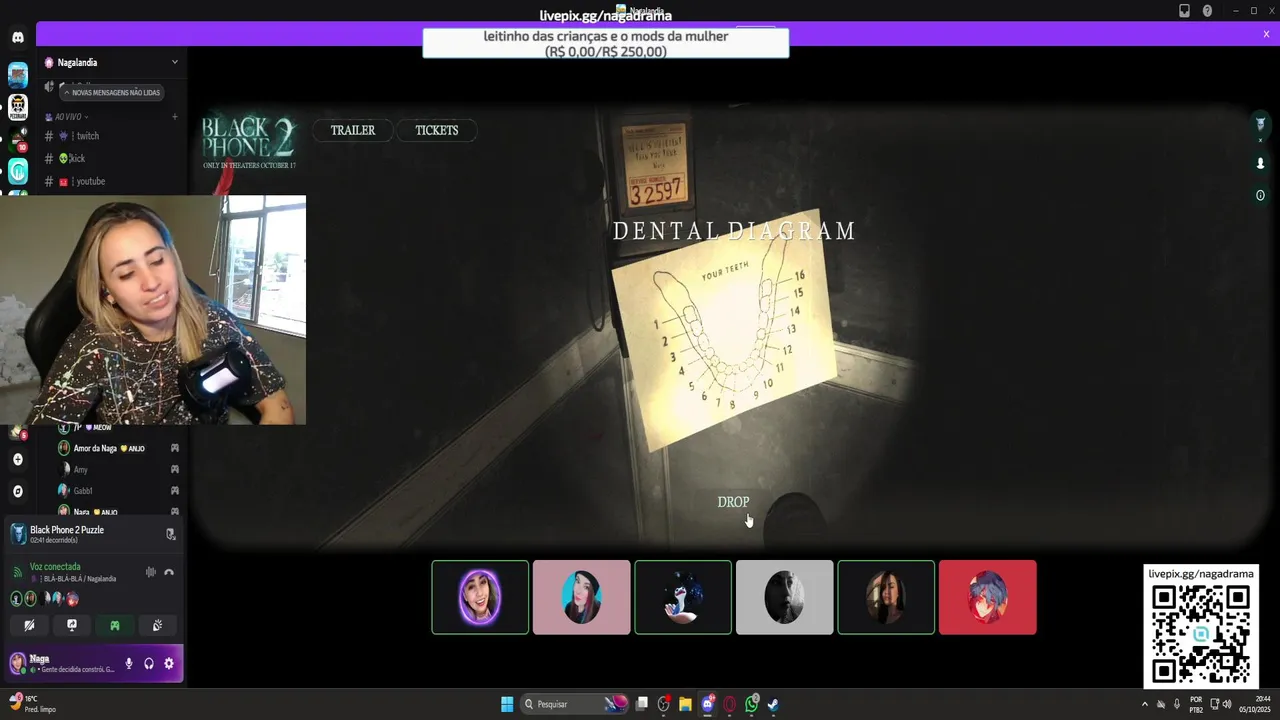The image size is (1280, 720).
Task: Click the dental diagram paper
Action: pyautogui.click(x=724, y=329)
